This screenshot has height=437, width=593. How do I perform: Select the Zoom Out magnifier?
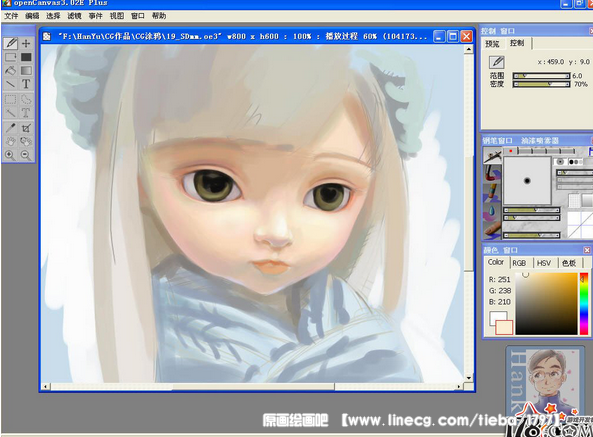click(26, 155)
